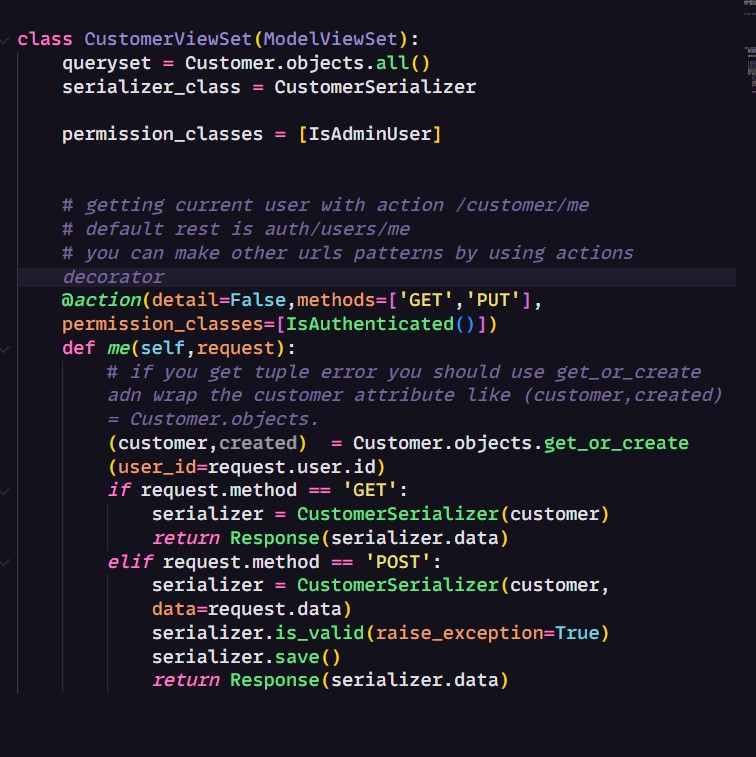Click the 'if' keyword
Image resolution: width=756 pixels, height=757 pixels.
pyautogui.click(x=119, y=491)
